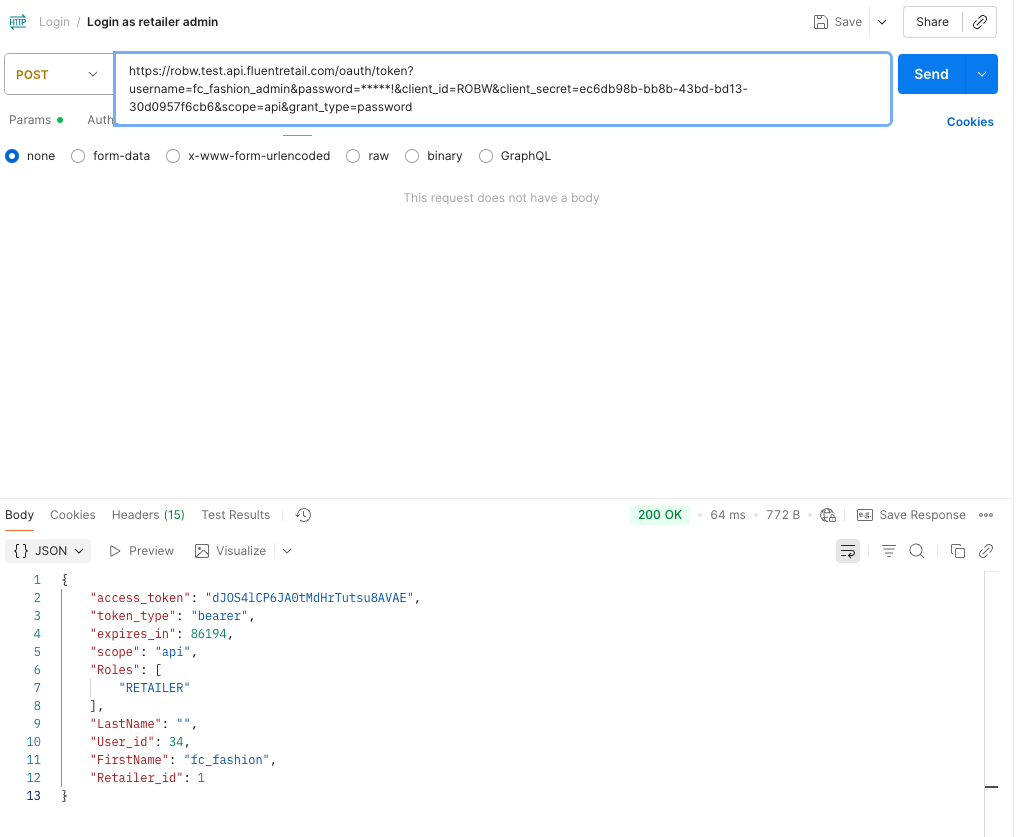The width and height of the screenshot is (1017, 837).
Task: Select the GraphQL body radio button
Action: pyautogui.click(x=486, y=156)
